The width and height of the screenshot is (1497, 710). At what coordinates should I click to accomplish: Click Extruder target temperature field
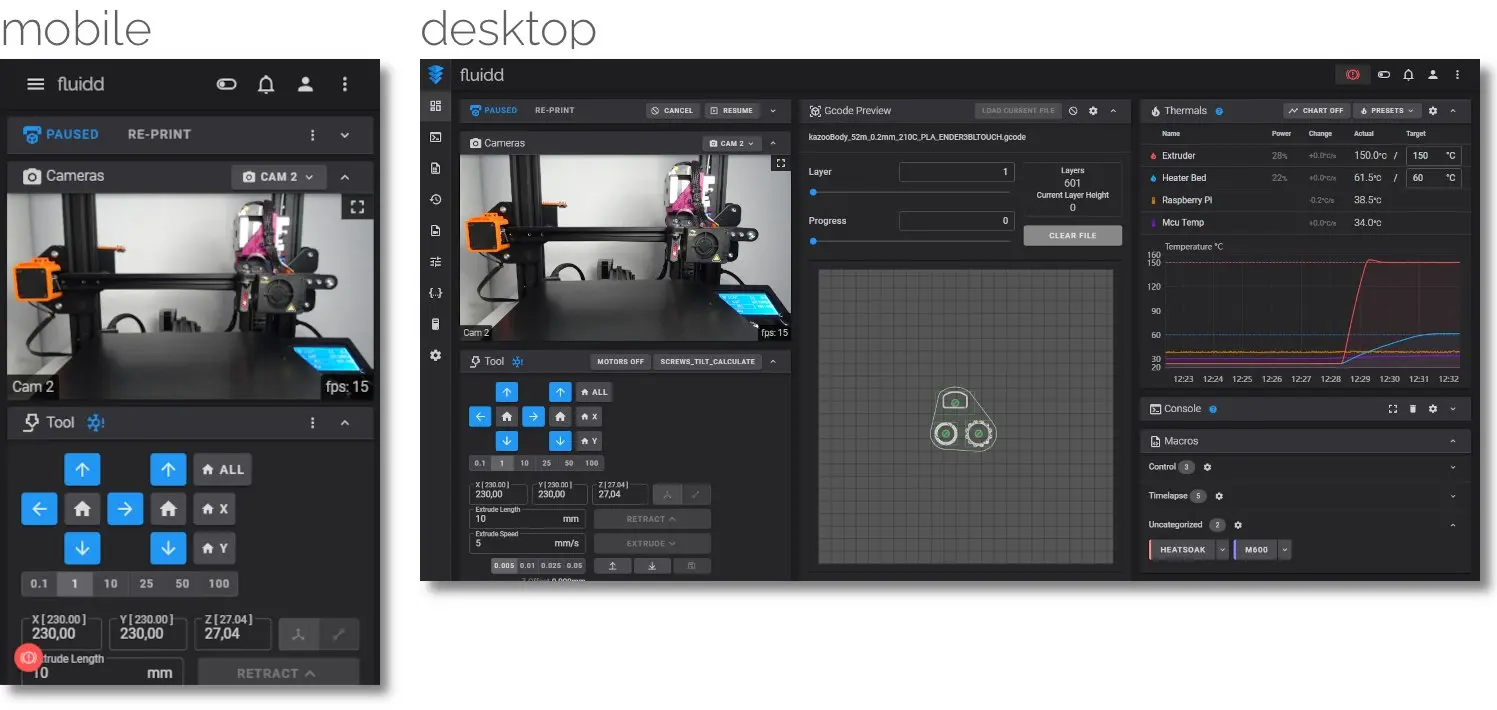point(1433,156)
